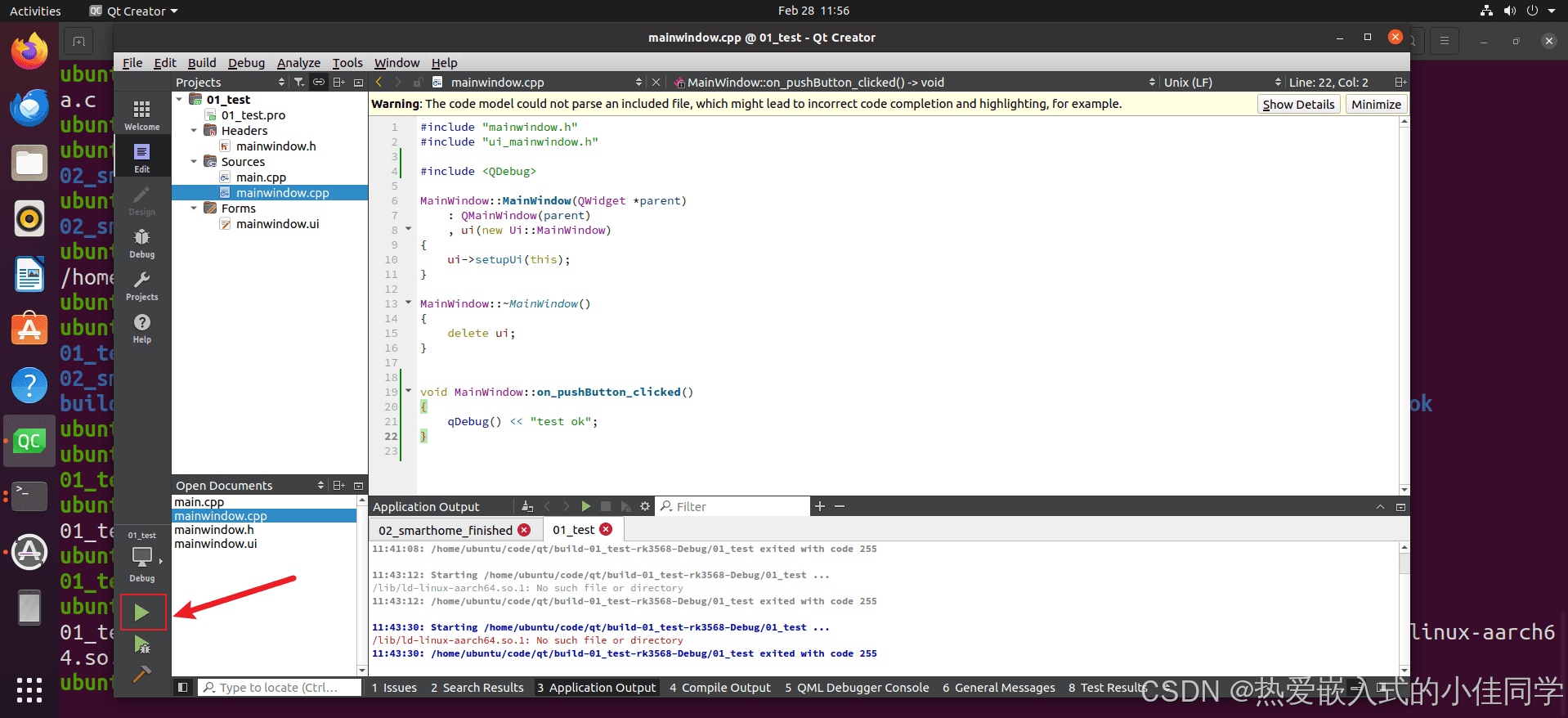Switch to Debug mode in the sidebar
Screen dimensions: 1568x718
[x=142, y=243]
